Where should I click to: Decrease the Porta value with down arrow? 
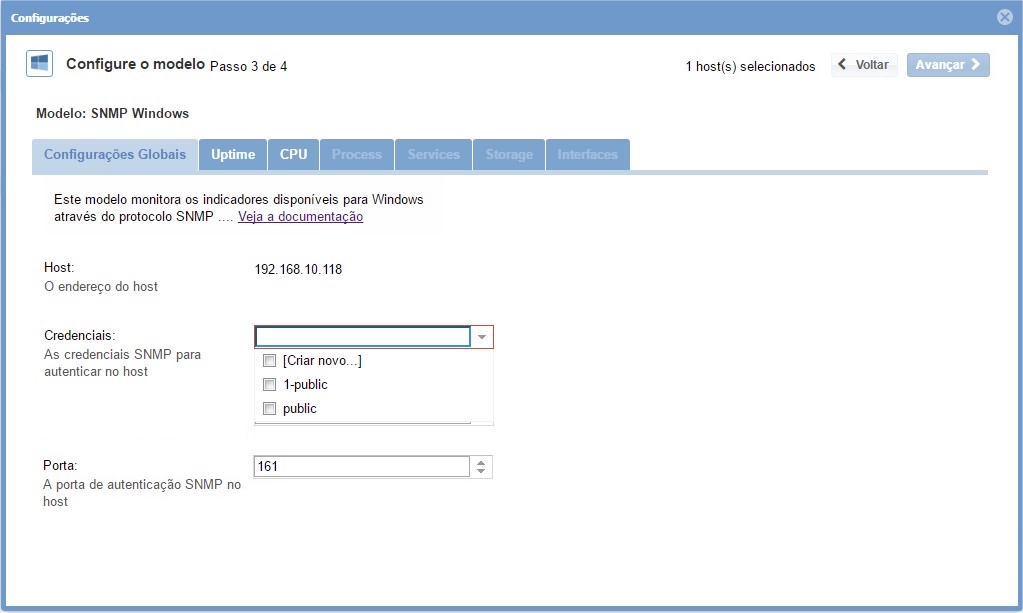point(481,472)
